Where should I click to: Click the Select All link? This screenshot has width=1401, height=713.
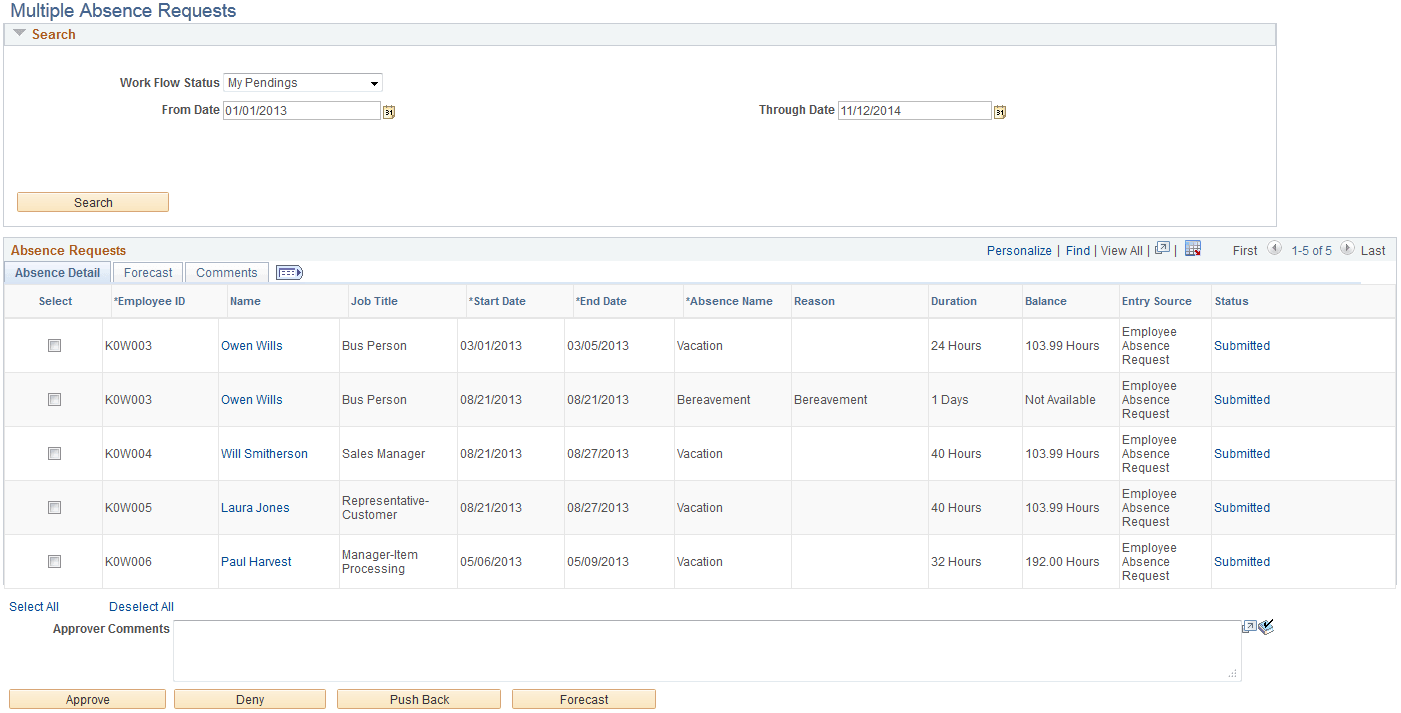point(33,606)
